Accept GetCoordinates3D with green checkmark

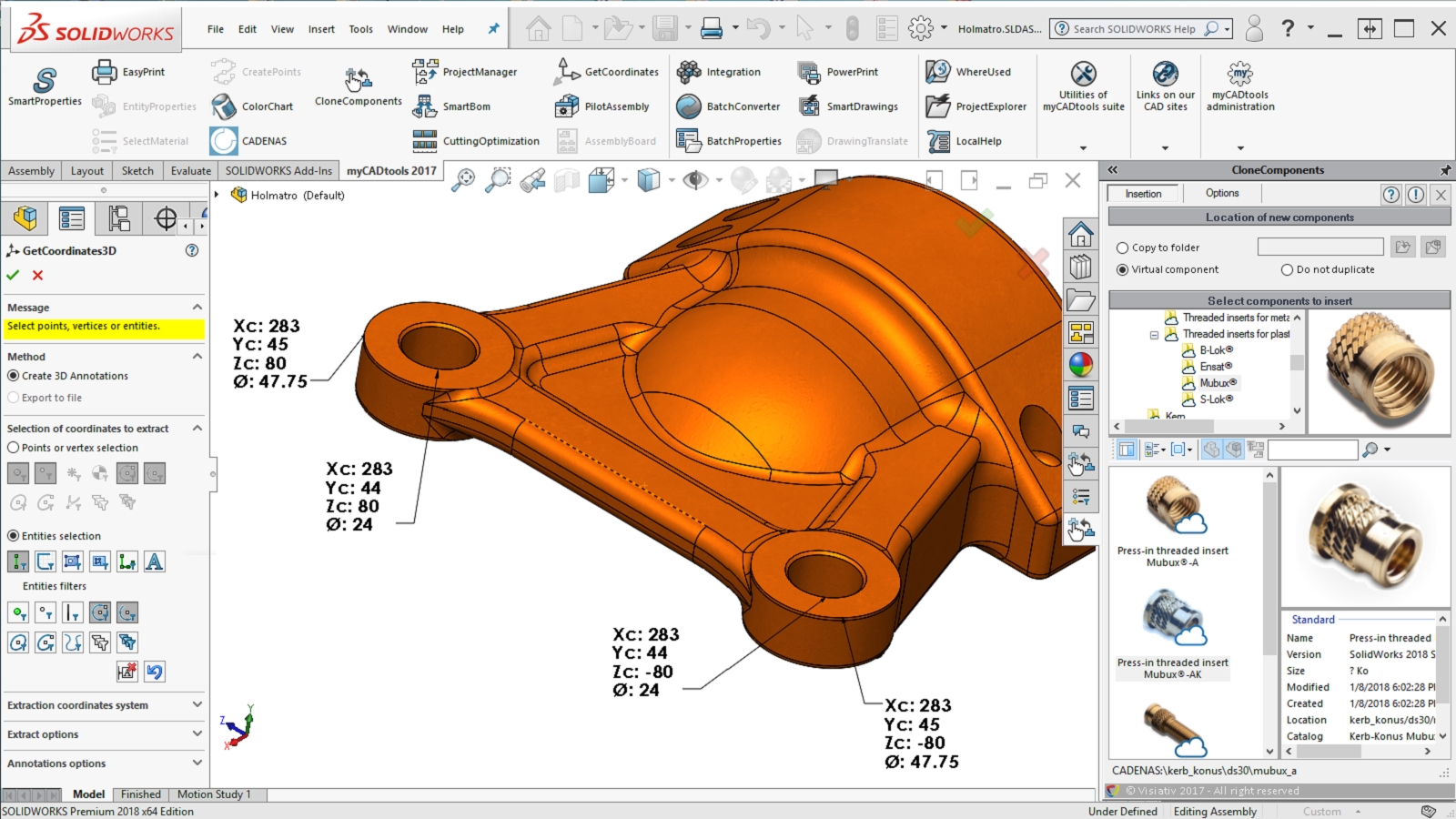pos(13,275)
